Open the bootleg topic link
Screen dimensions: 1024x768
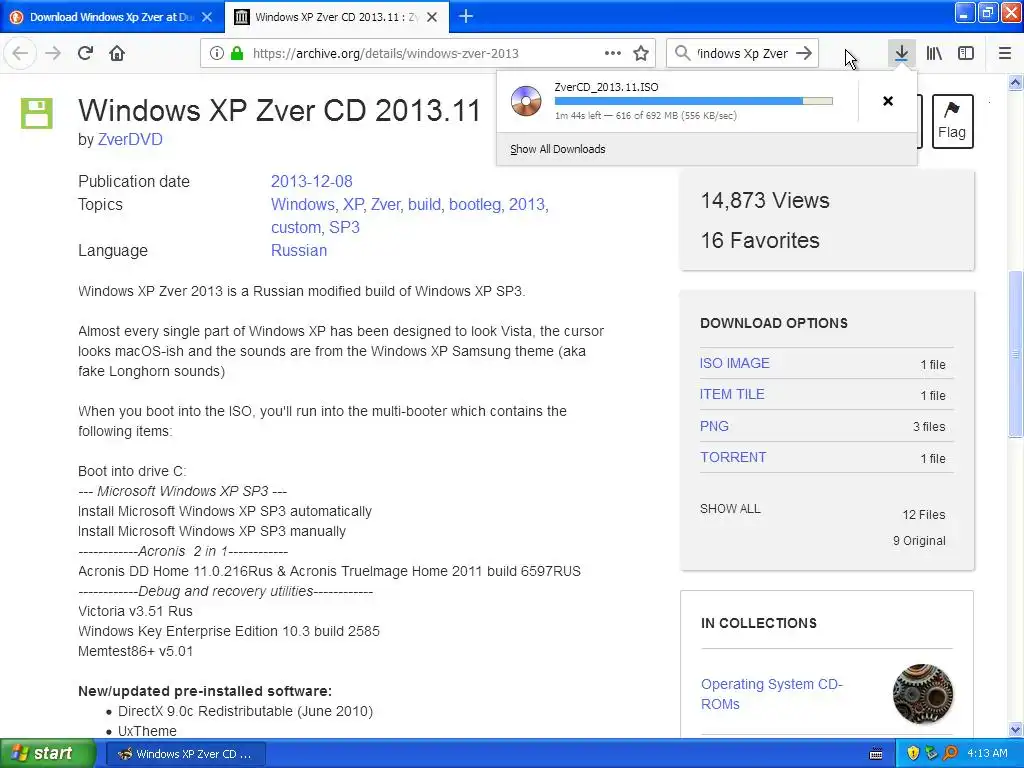[477, 204]
